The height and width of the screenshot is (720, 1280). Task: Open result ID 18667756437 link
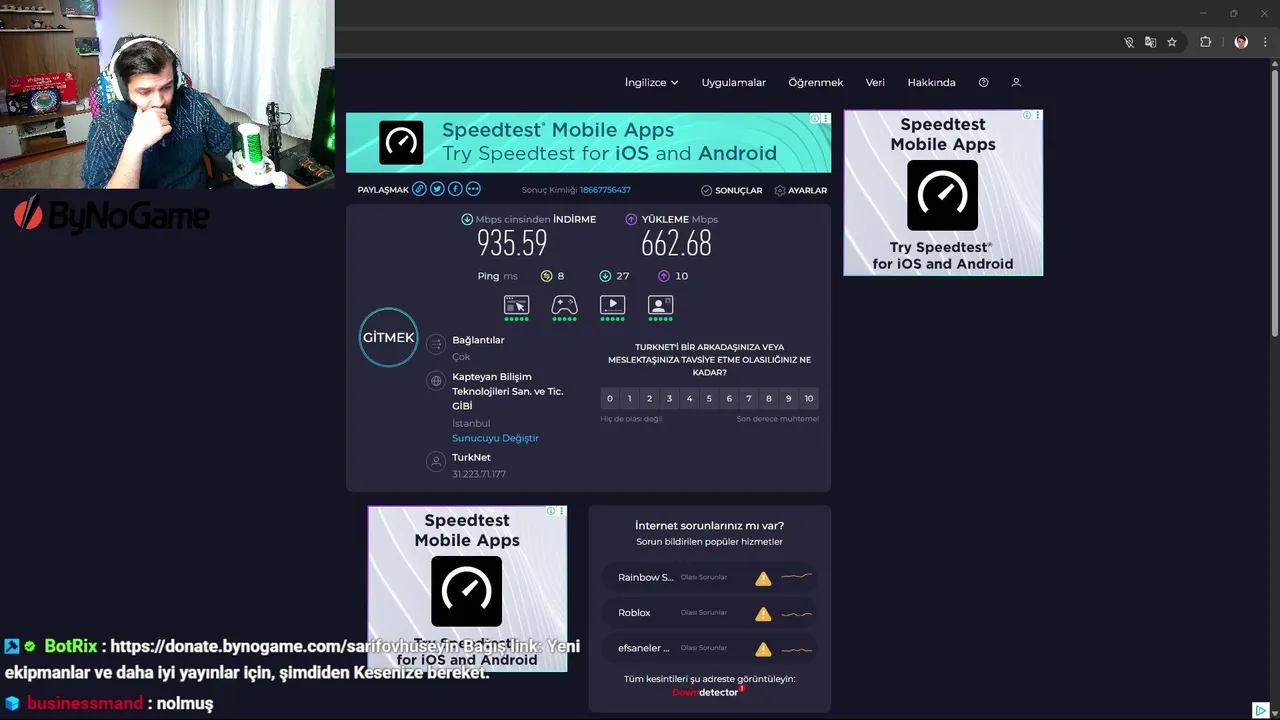coord(605,190)
